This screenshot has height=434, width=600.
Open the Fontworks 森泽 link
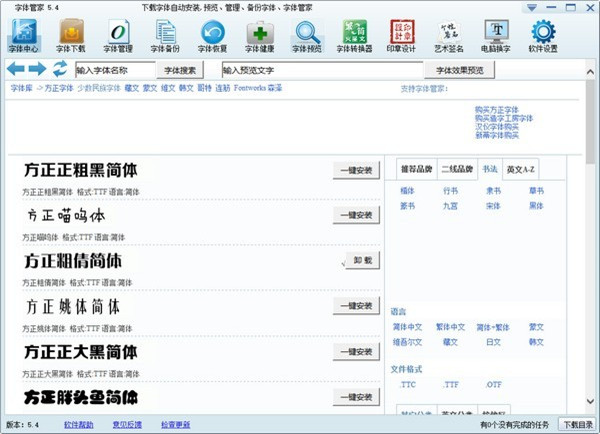coord(258,88)
